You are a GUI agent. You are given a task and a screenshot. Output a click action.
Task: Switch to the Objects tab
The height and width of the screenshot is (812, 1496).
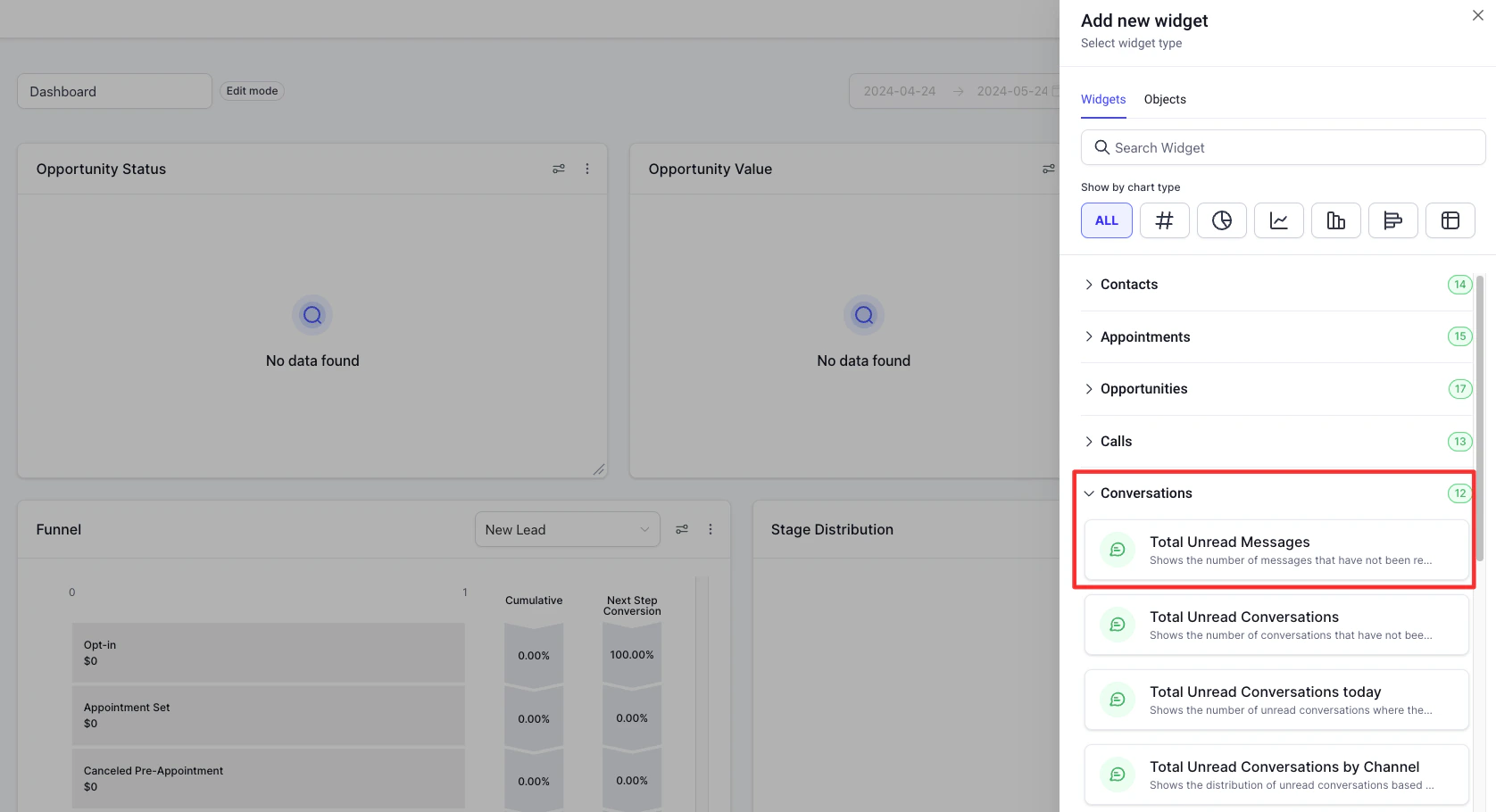click(1164, 99)
